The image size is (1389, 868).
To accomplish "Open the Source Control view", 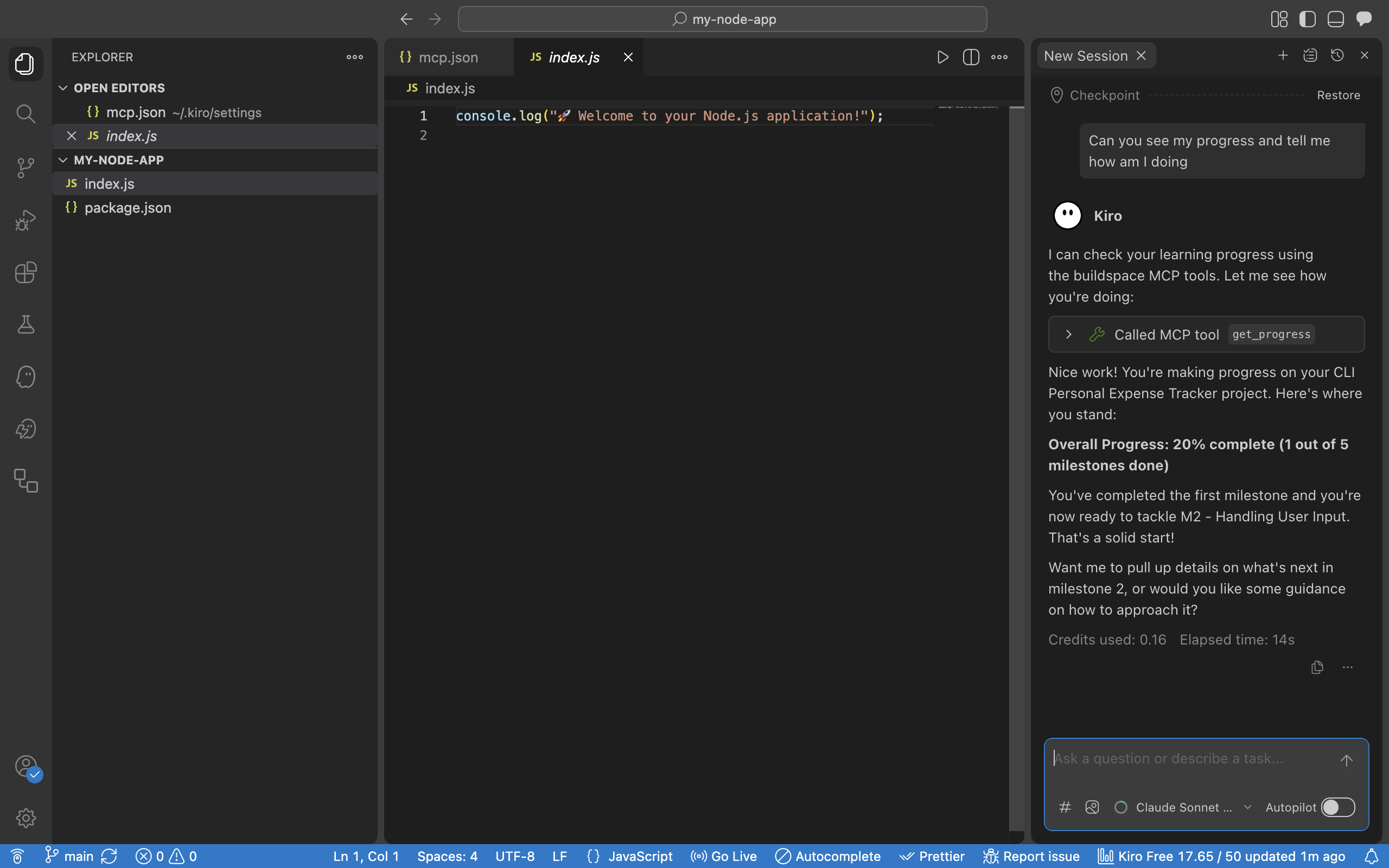I will (x=26, y=167).
